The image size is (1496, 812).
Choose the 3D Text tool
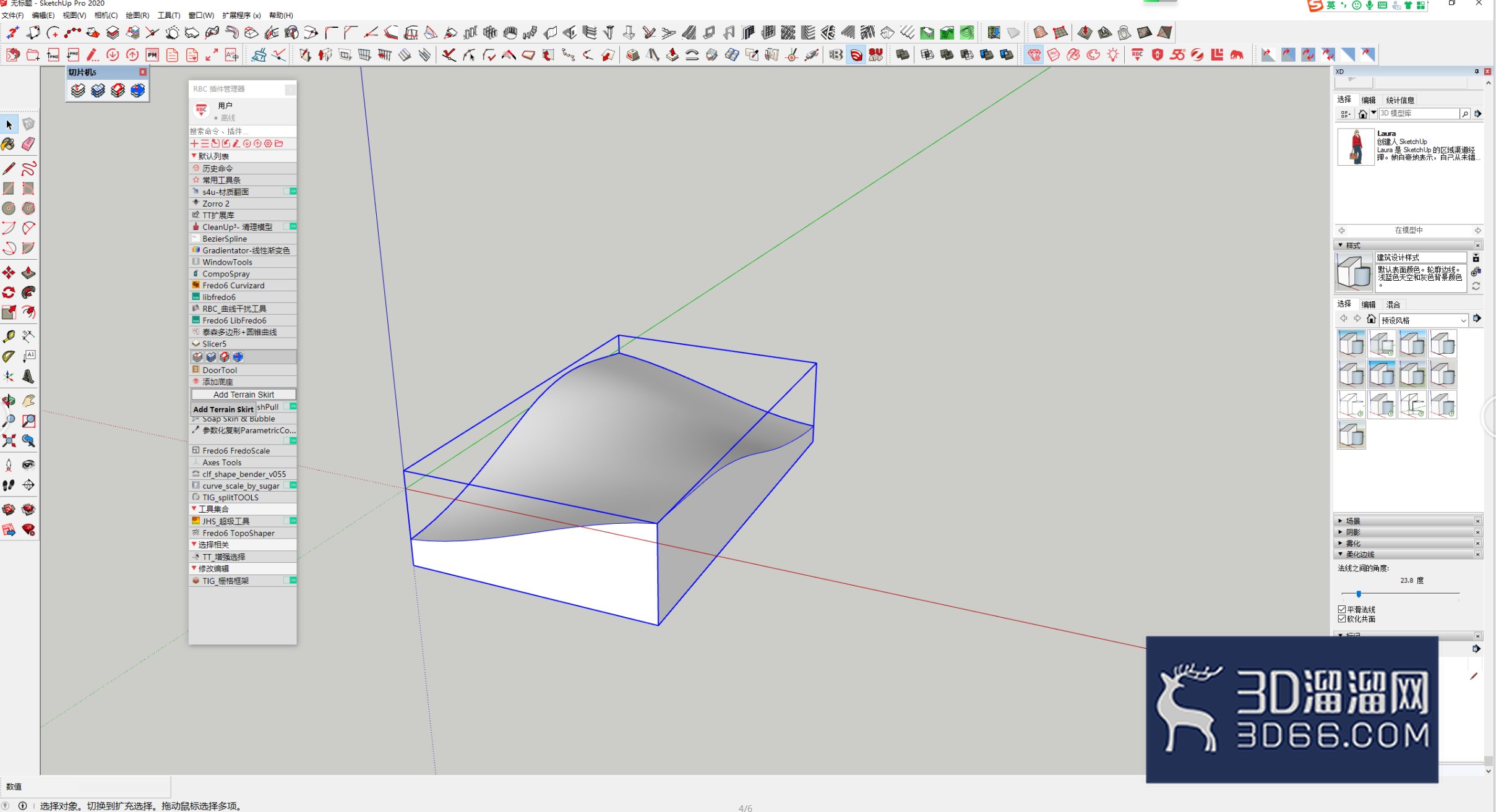click(x=28, y=376)
